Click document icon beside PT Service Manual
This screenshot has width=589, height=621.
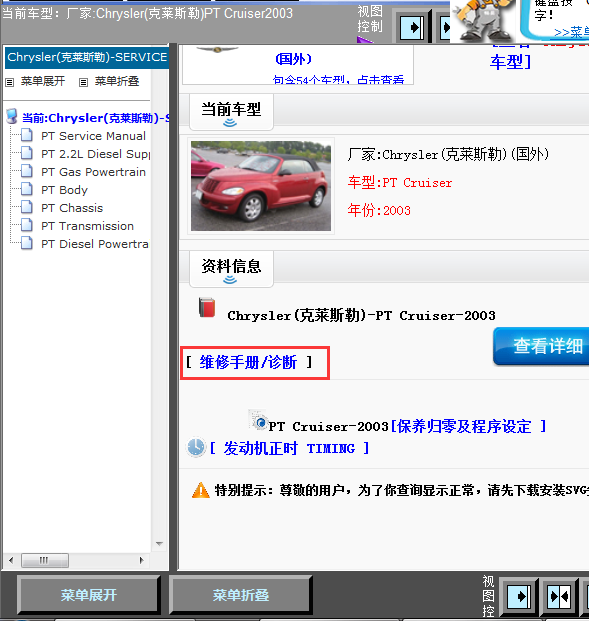[27, 135]
